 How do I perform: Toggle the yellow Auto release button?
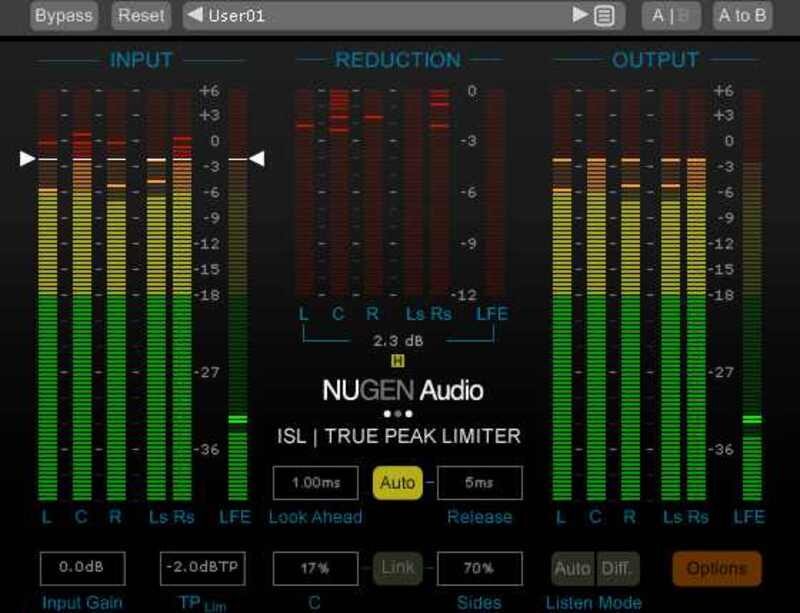coord(397,483)
